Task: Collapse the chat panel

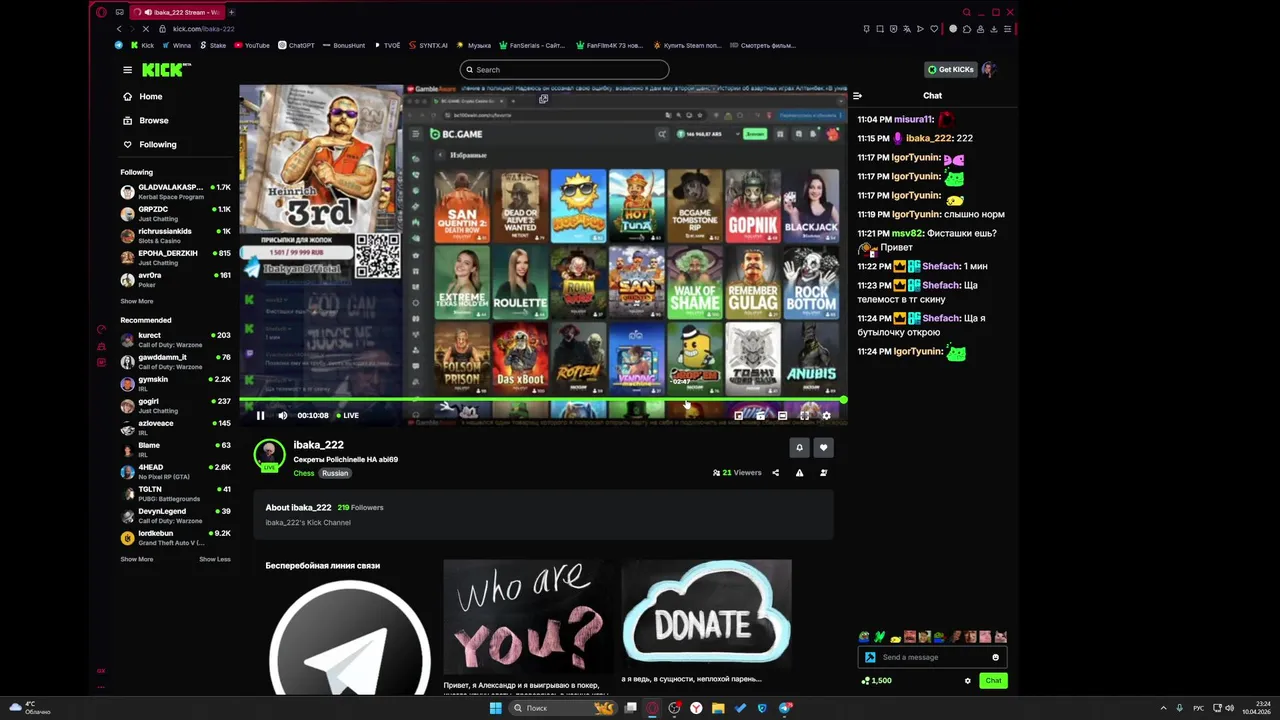Action: (857, 96)
